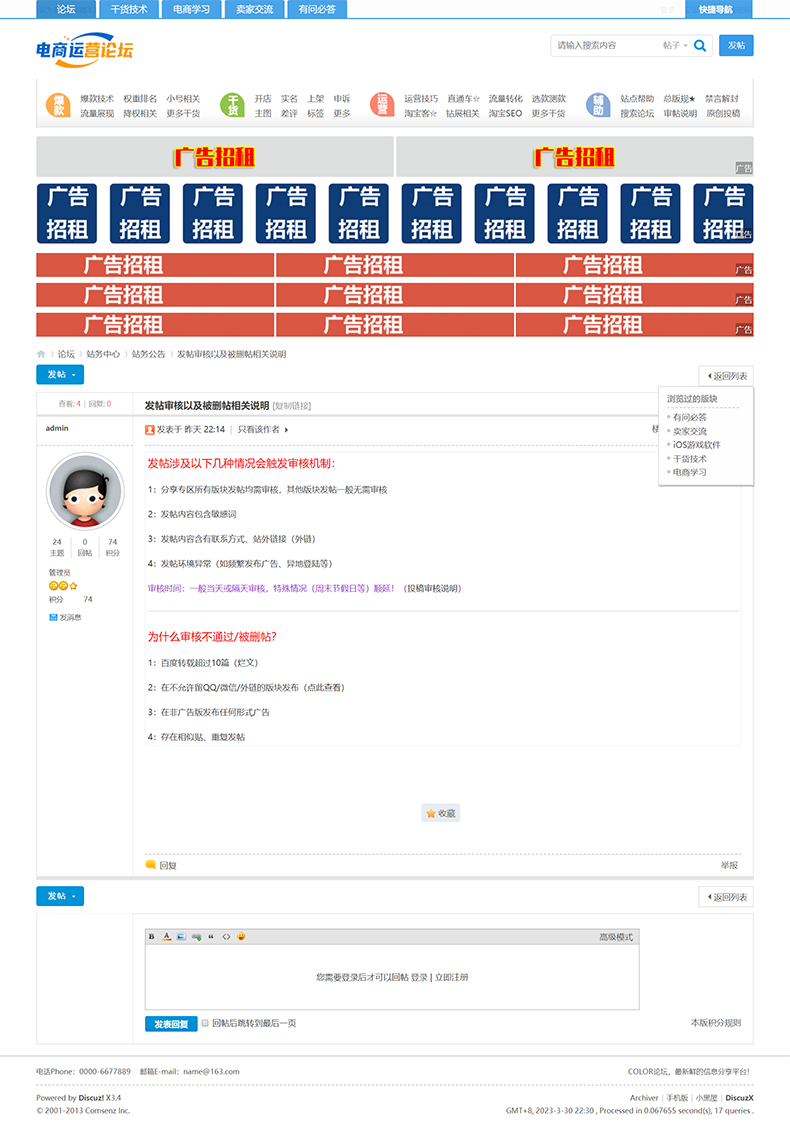Open the 卖家交流 nav tab
Image resolution: width=790 pixels, height=1132 pixels.
tap(254, 9)
